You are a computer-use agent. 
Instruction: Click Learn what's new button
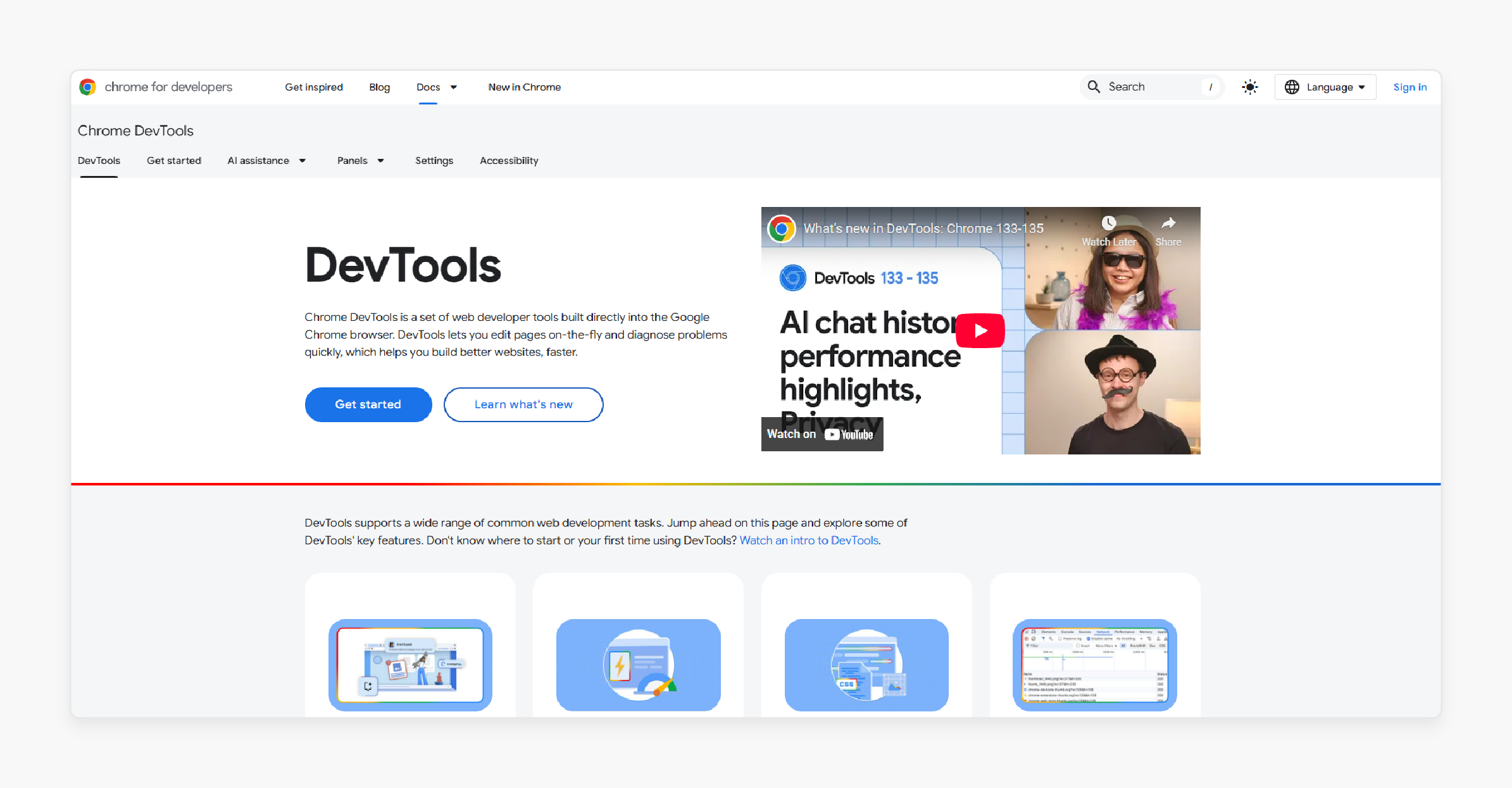click(523, 404)
